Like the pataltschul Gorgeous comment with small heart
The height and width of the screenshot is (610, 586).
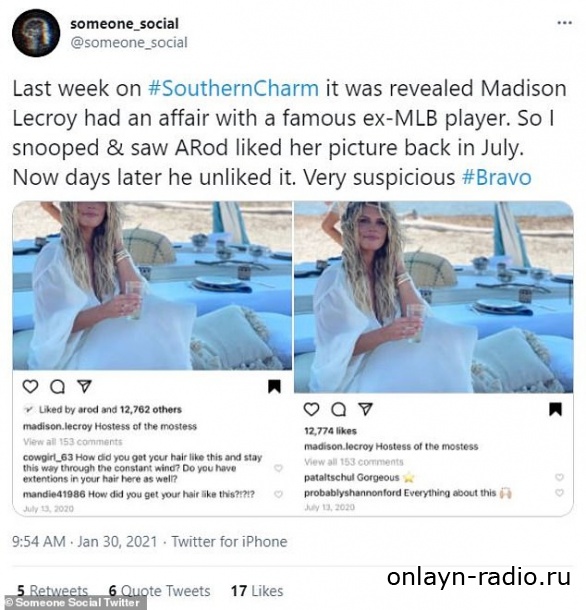tap(559, 477)
